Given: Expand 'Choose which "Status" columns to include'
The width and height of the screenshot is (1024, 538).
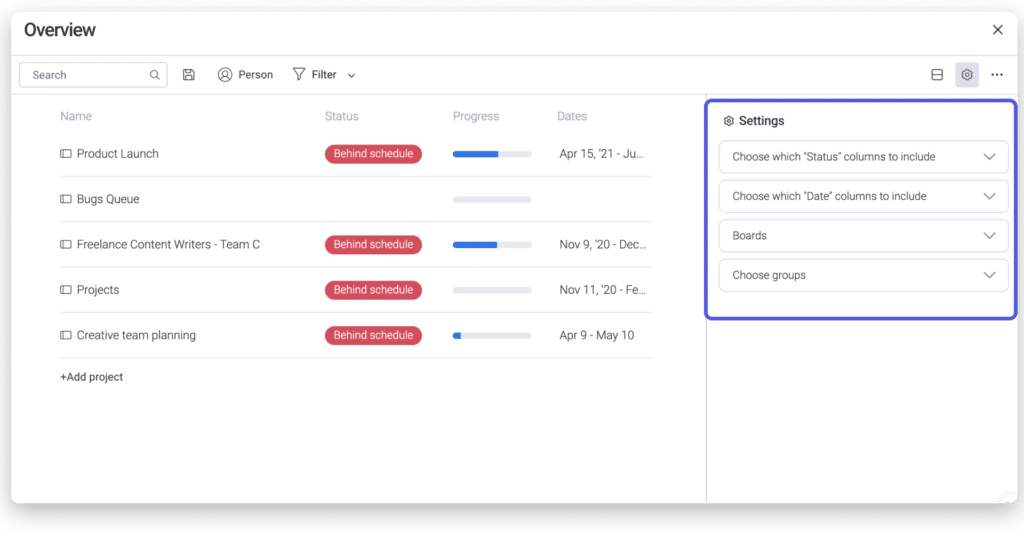Looking at the screenshot, I should [x=863, y=157].
